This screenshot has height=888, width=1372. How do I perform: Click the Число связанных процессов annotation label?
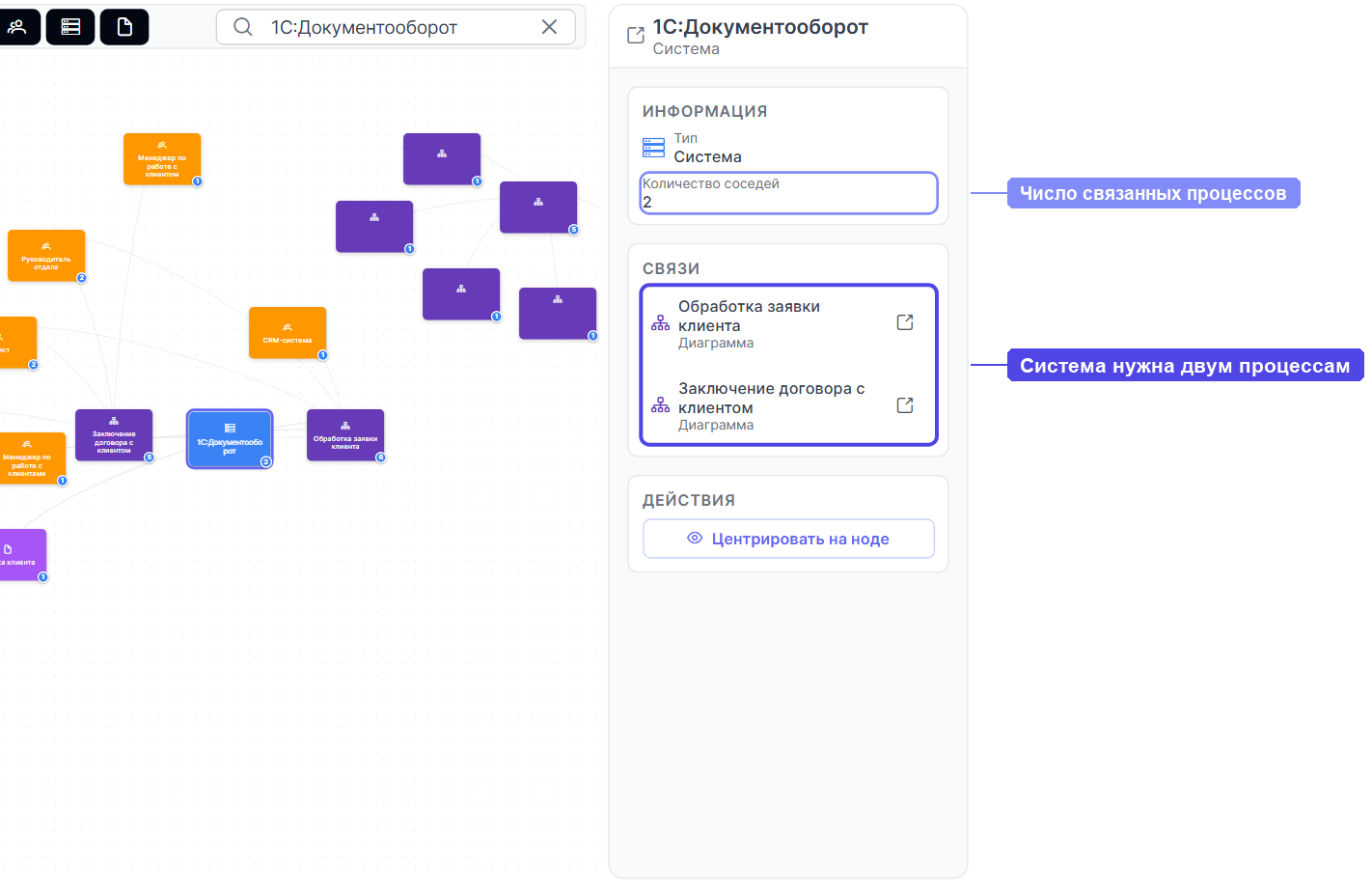point(1153,193)
